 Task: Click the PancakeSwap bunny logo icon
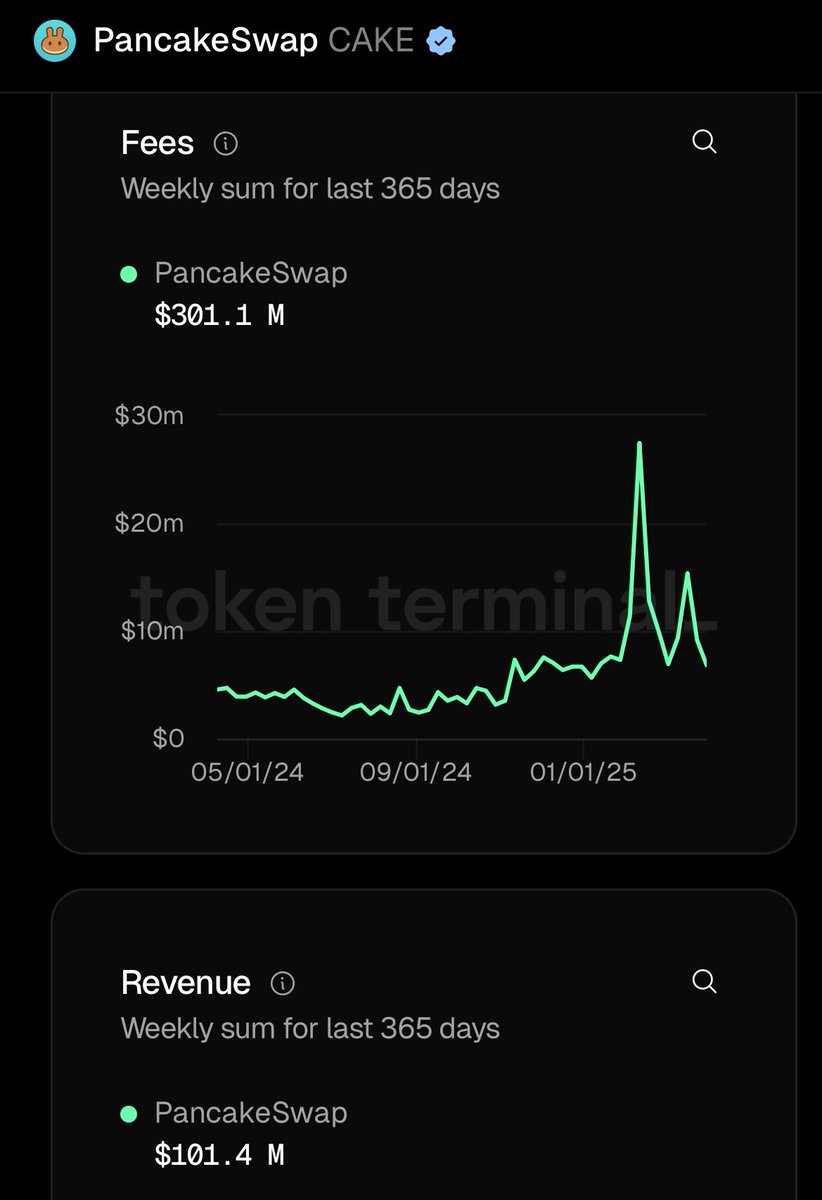54,41
